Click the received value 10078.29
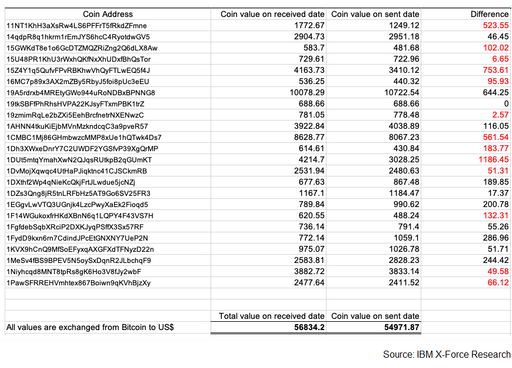Image resolution: width=512 pixels, height=368 pixels. [x=307, y=92]
